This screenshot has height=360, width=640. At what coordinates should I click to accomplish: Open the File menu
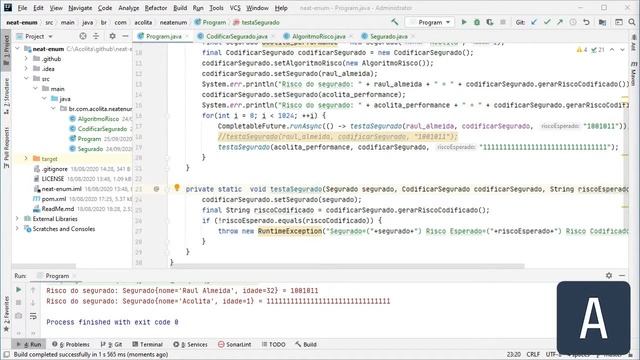pos(22,8)
